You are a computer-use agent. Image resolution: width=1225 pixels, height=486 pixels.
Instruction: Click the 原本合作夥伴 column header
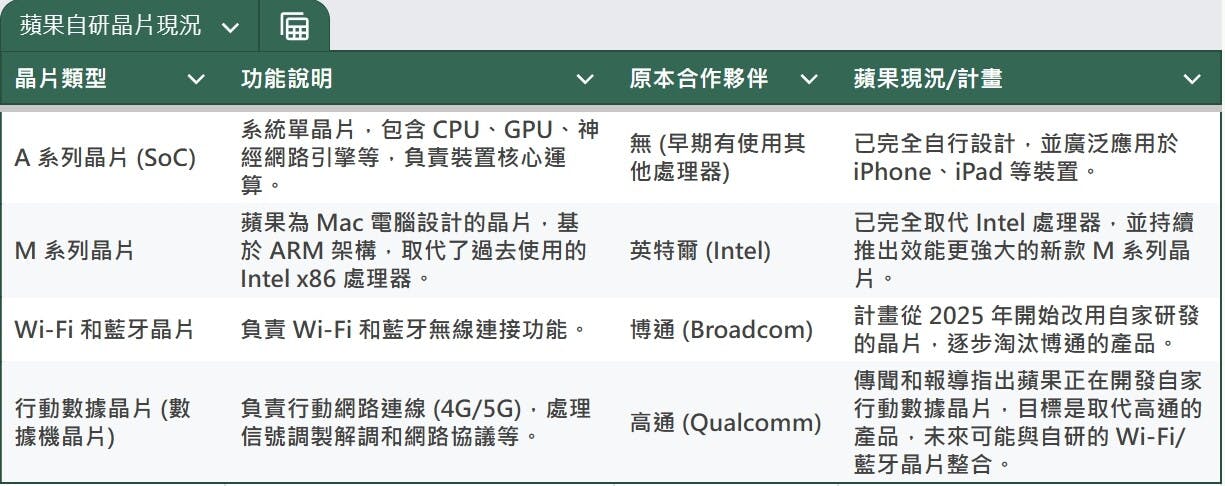[x=727, y=79]
